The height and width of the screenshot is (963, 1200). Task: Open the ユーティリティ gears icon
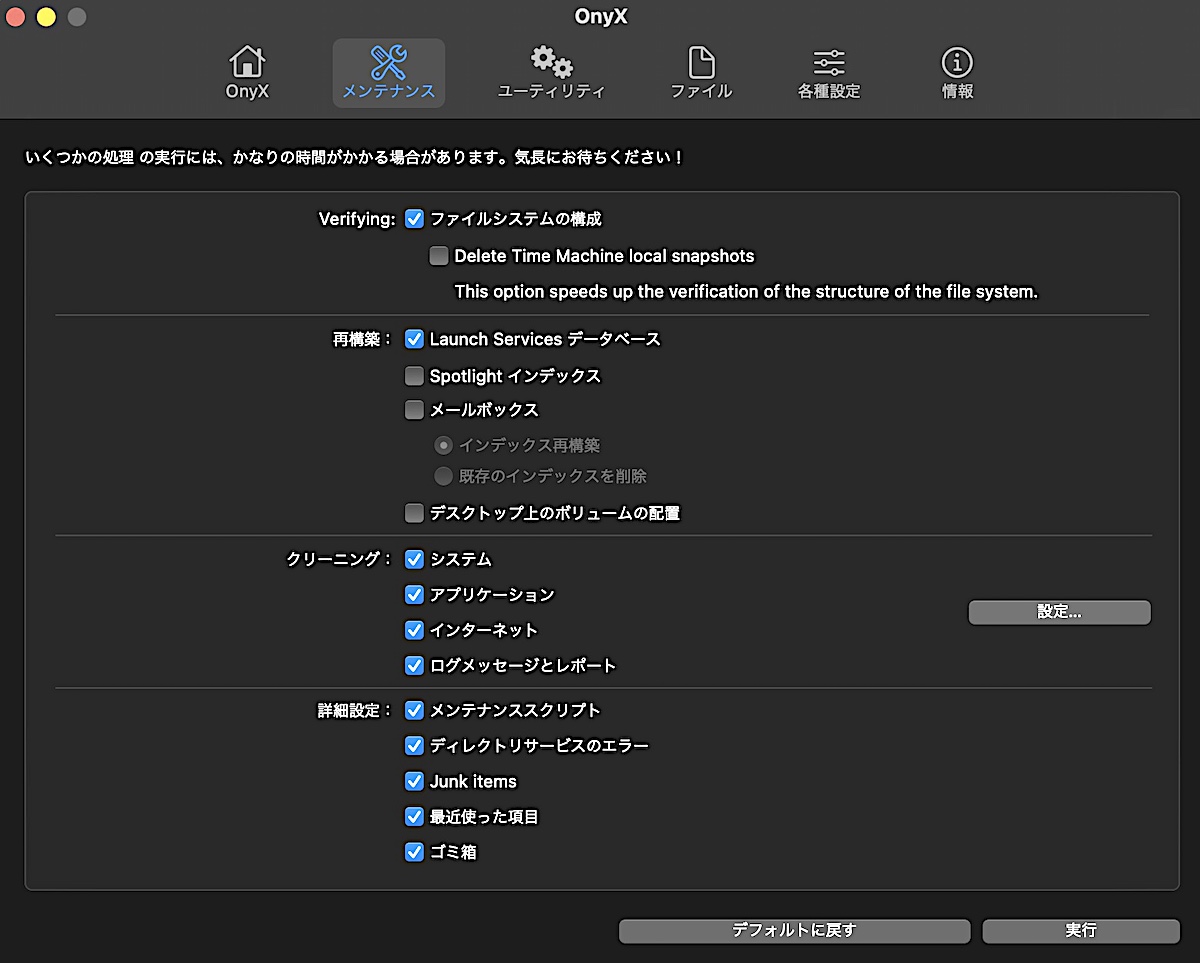[551, 73]
